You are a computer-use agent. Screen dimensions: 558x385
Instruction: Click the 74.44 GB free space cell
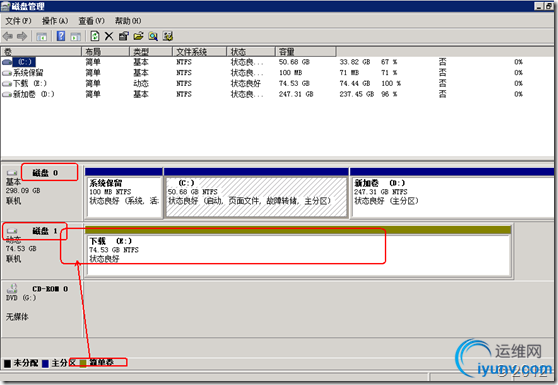click(355, 83)
